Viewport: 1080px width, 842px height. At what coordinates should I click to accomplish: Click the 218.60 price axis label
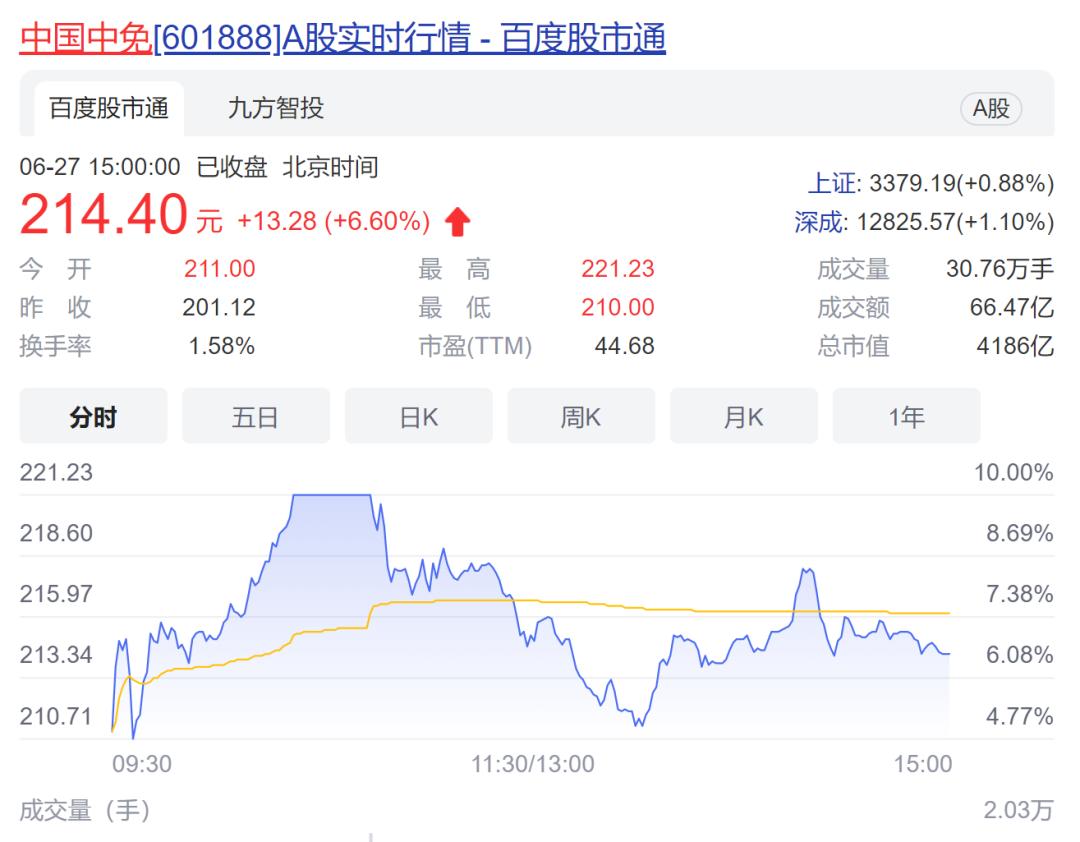tap(56, 533)
